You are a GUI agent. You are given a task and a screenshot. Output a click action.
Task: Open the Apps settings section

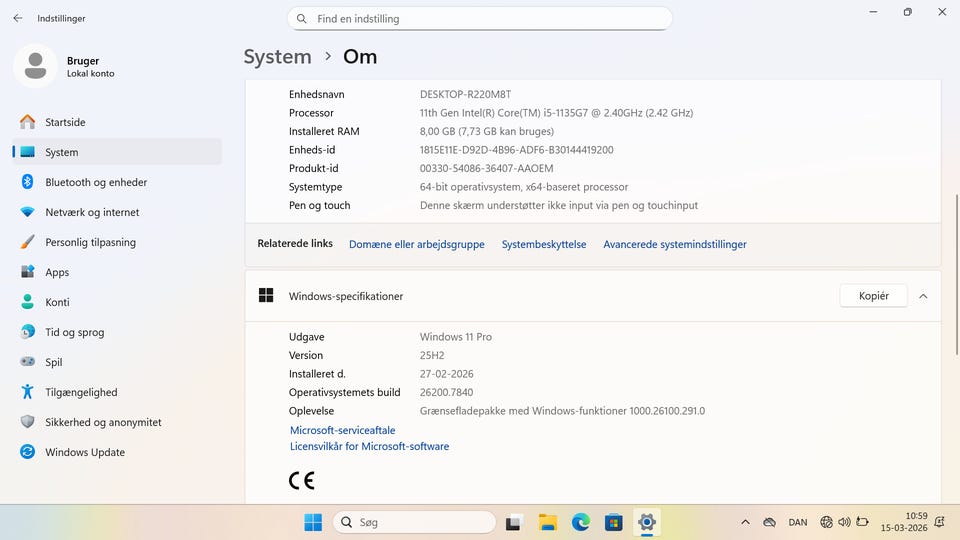point(57,272)
